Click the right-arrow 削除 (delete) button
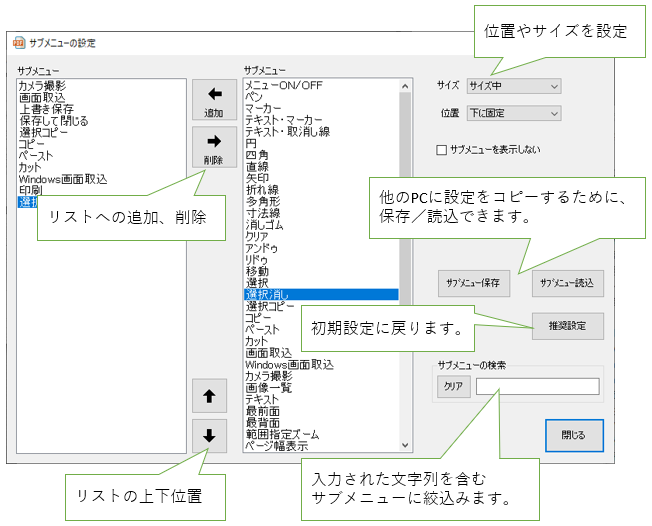Image resolution: width=652 pixels, height=526 pixels. click(x=213, y=147)
